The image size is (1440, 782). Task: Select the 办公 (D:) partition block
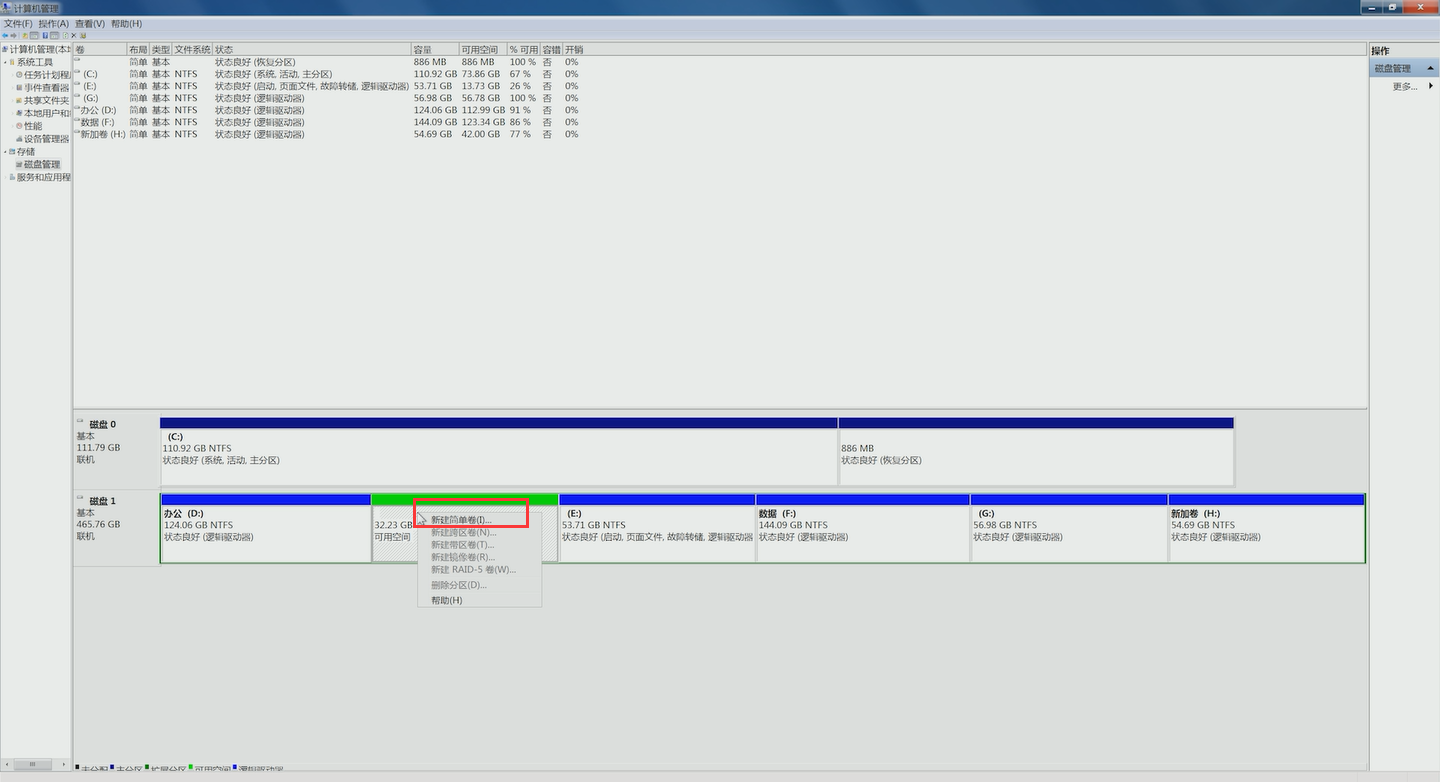click(x=265, y=528)
